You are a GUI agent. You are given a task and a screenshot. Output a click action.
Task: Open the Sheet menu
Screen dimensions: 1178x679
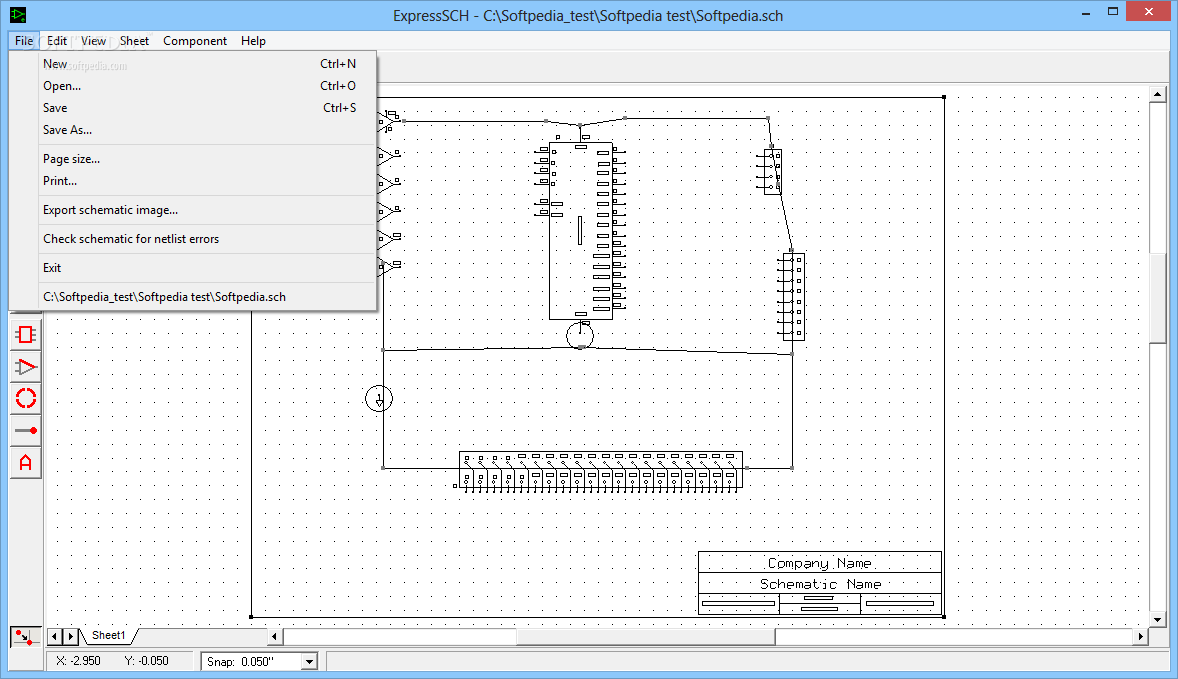[134, 41]
